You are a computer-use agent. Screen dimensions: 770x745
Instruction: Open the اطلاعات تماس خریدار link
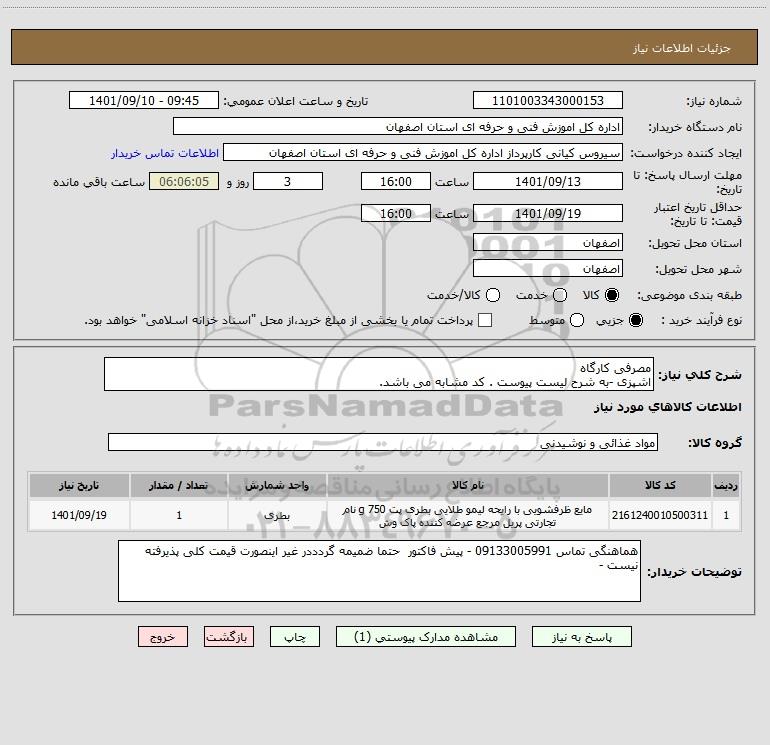pos(165,153)
